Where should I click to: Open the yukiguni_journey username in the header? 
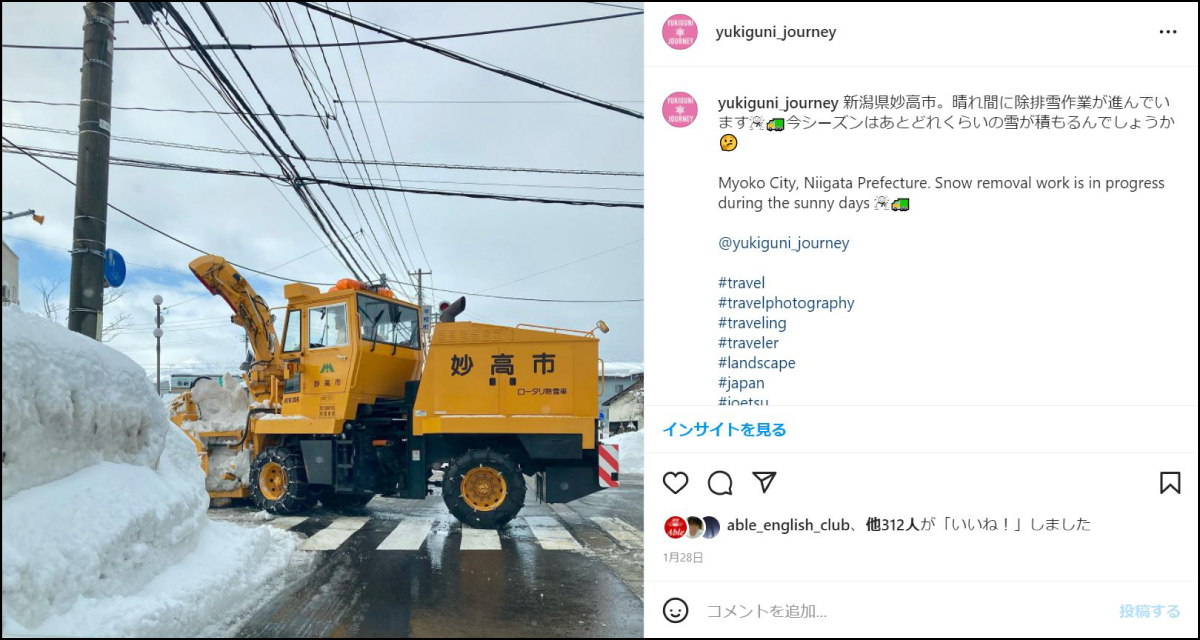pyautogui.click(x=776, y=32)
